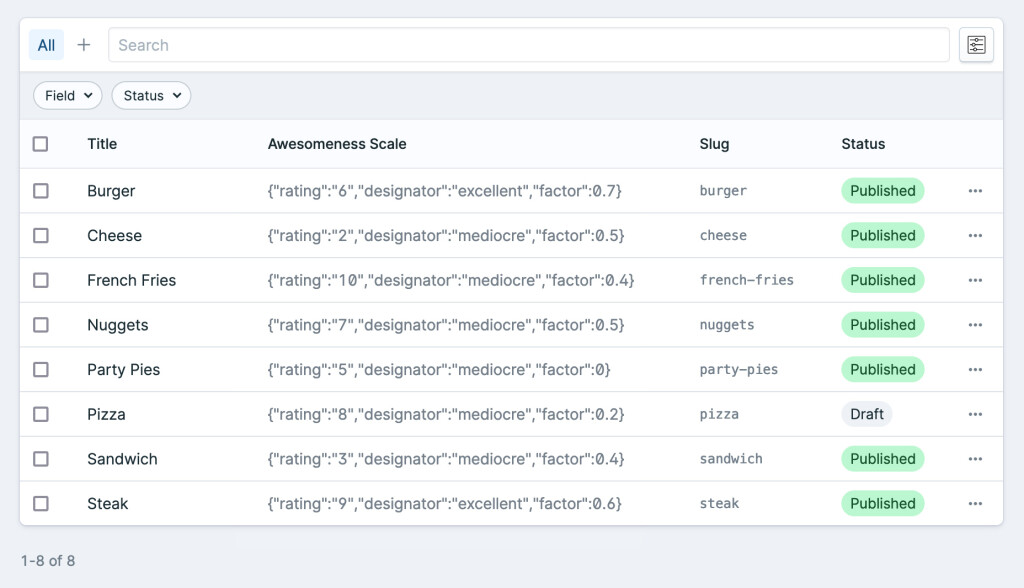This screenshot has height=588, width=1024.
Task: Sort by the Title column header
Action: coord(102,144)
